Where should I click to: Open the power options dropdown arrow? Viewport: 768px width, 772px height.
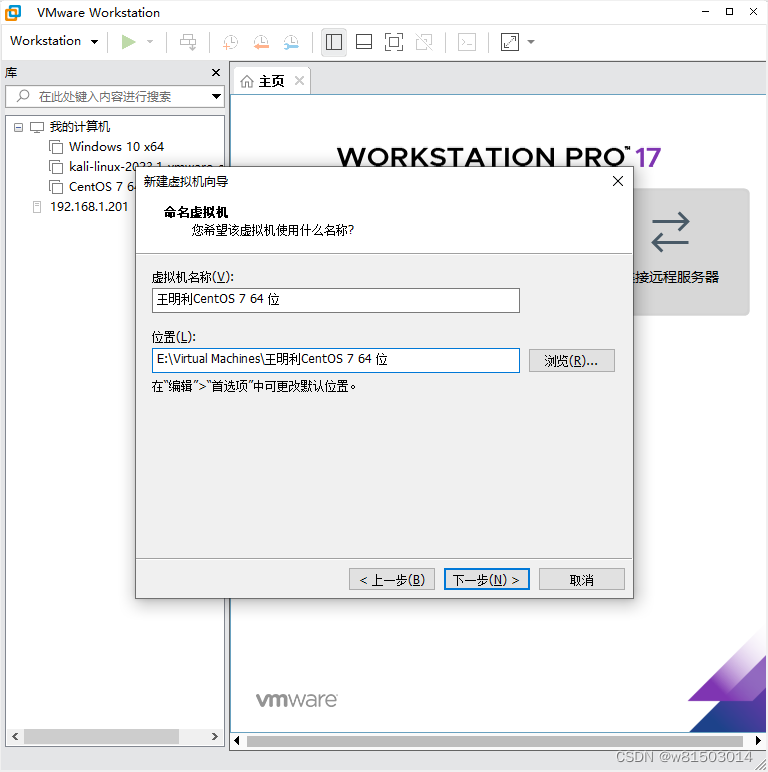[150, 42]
